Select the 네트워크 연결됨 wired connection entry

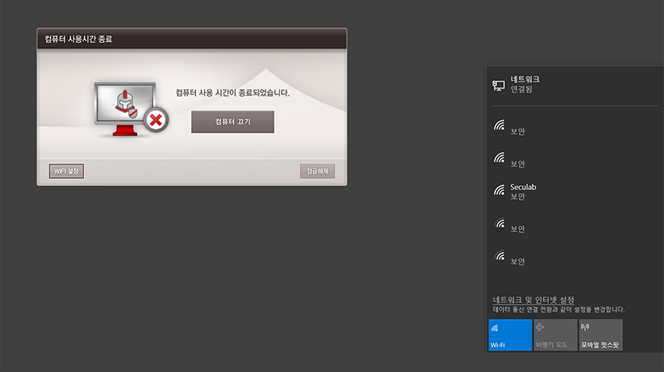(x=575, y=84)
